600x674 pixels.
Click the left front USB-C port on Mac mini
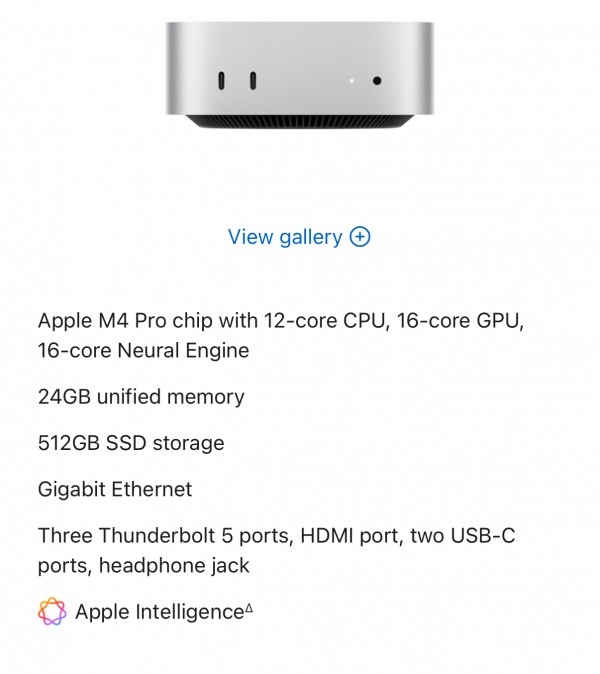(220, 80)
